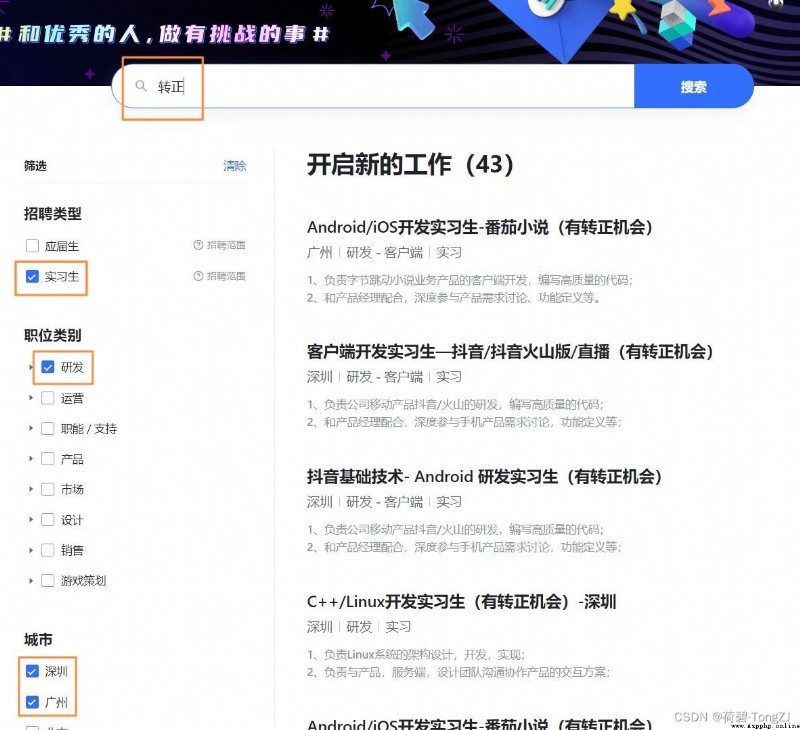Click the 开启新的工作 (43) results heading
The width and height of the screenshot is (800, 730).
(410, 165)
